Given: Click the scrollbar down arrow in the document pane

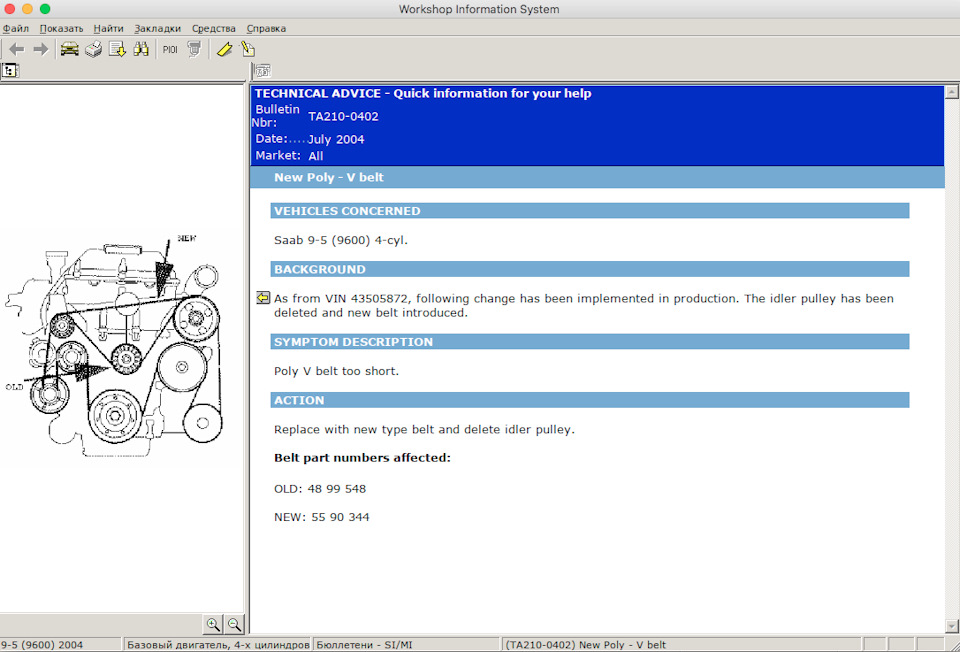Looking at the screenshot, I should (952, 626).
